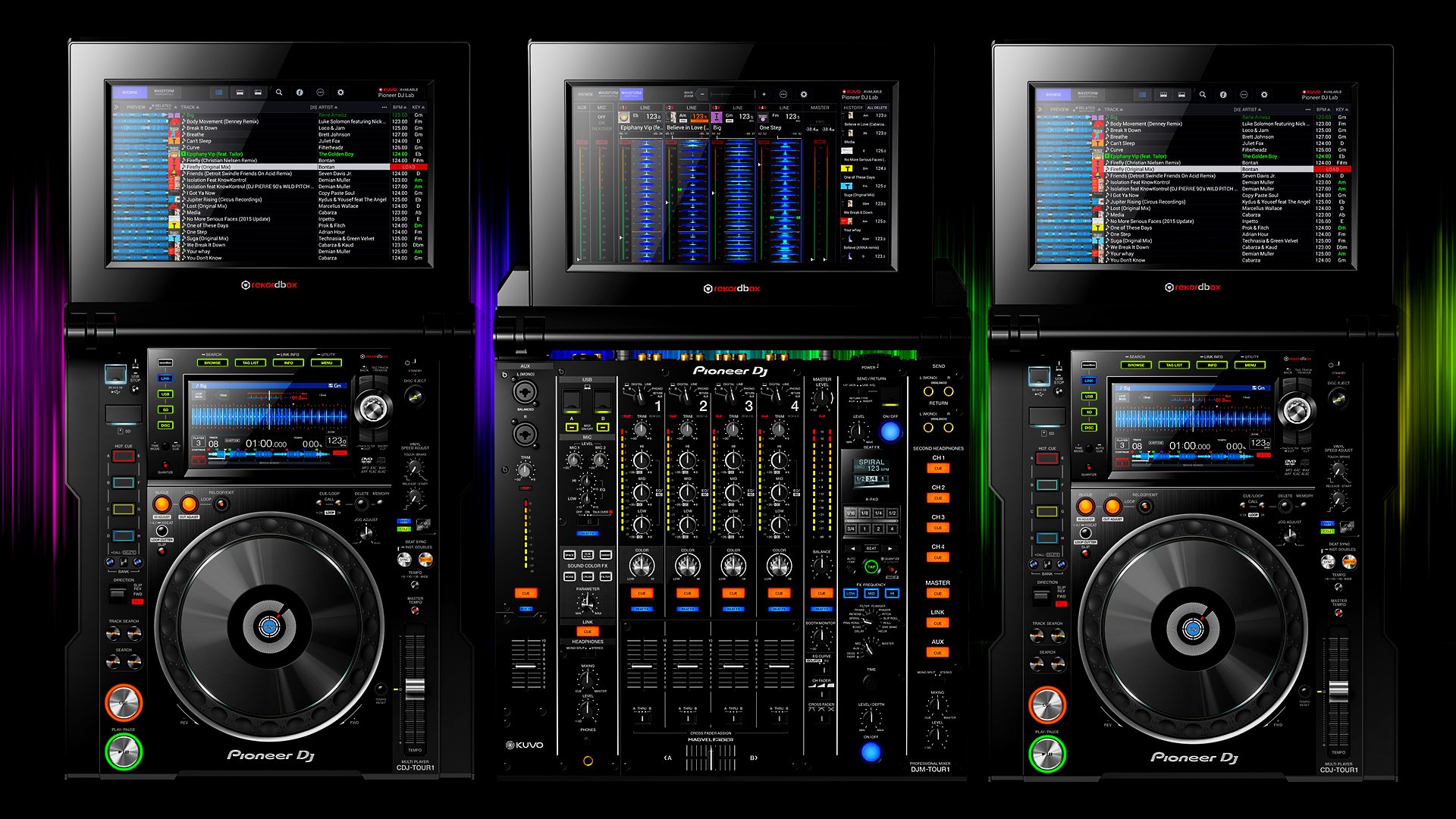
Task: Open column options dots on left screen header
Action: click(x=384, y=107)
